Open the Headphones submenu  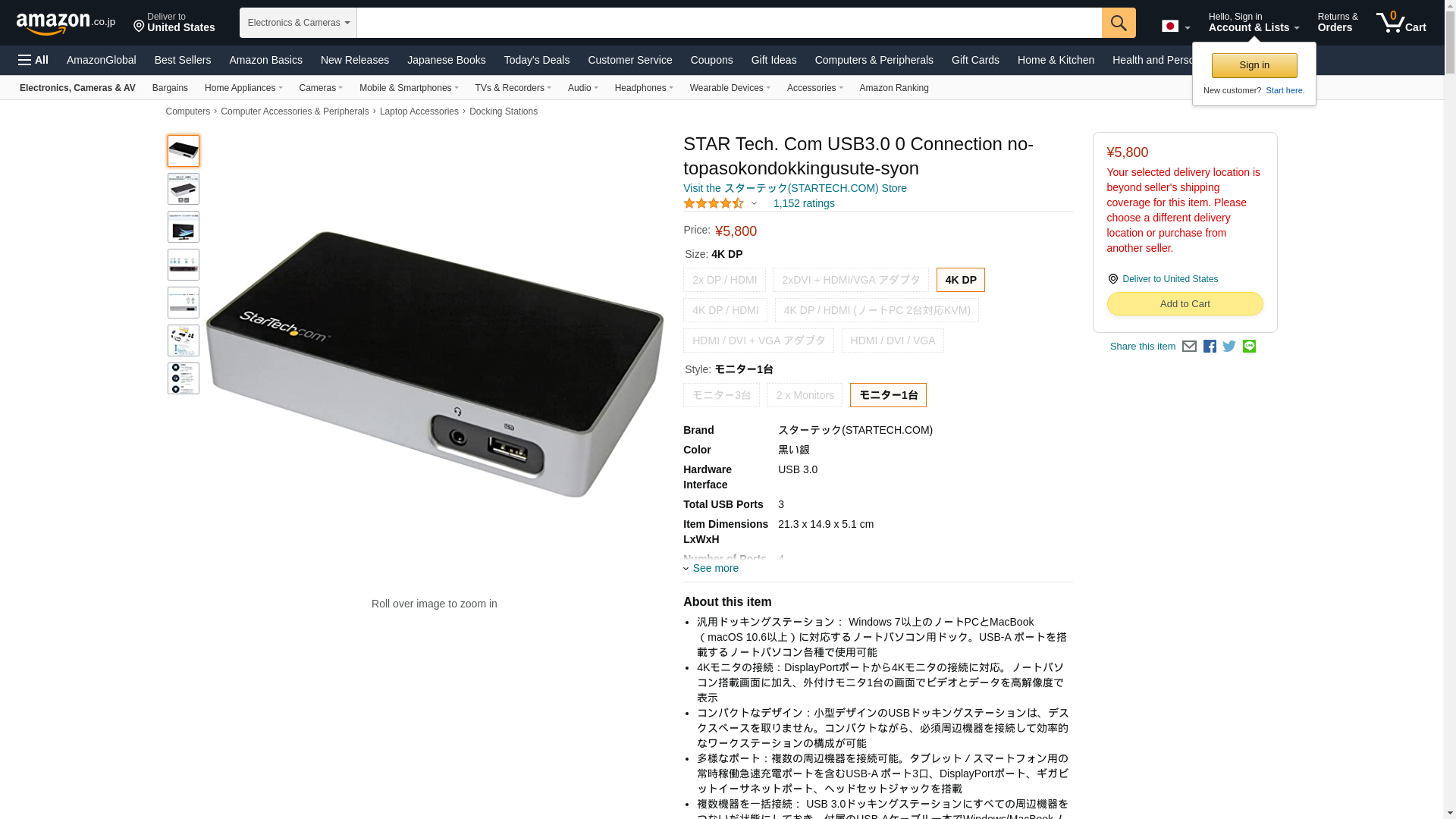click(644, 88)
